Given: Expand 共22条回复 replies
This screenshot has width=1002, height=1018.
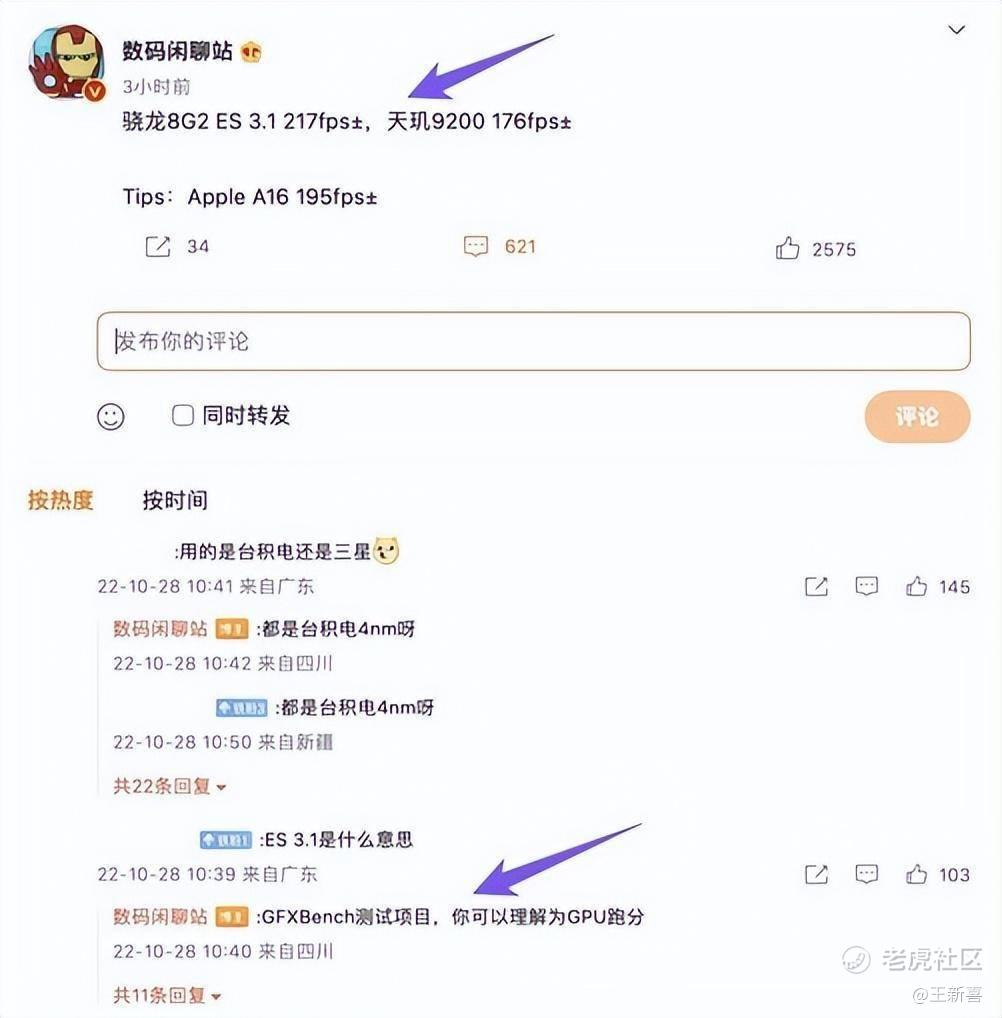Looking at the screenshot, I should [169, 786].
